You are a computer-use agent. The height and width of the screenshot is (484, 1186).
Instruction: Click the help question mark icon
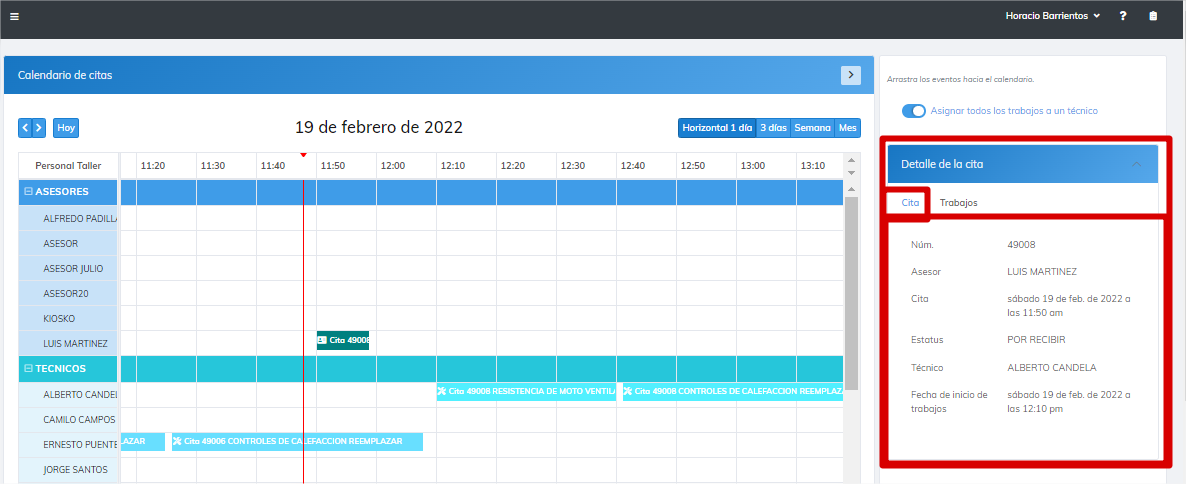[x=1123, y=16]
